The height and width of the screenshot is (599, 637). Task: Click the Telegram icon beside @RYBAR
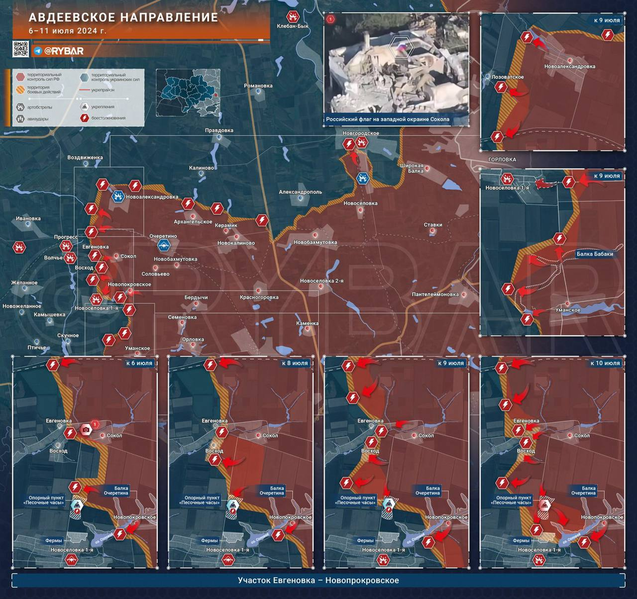pos(38,50)
